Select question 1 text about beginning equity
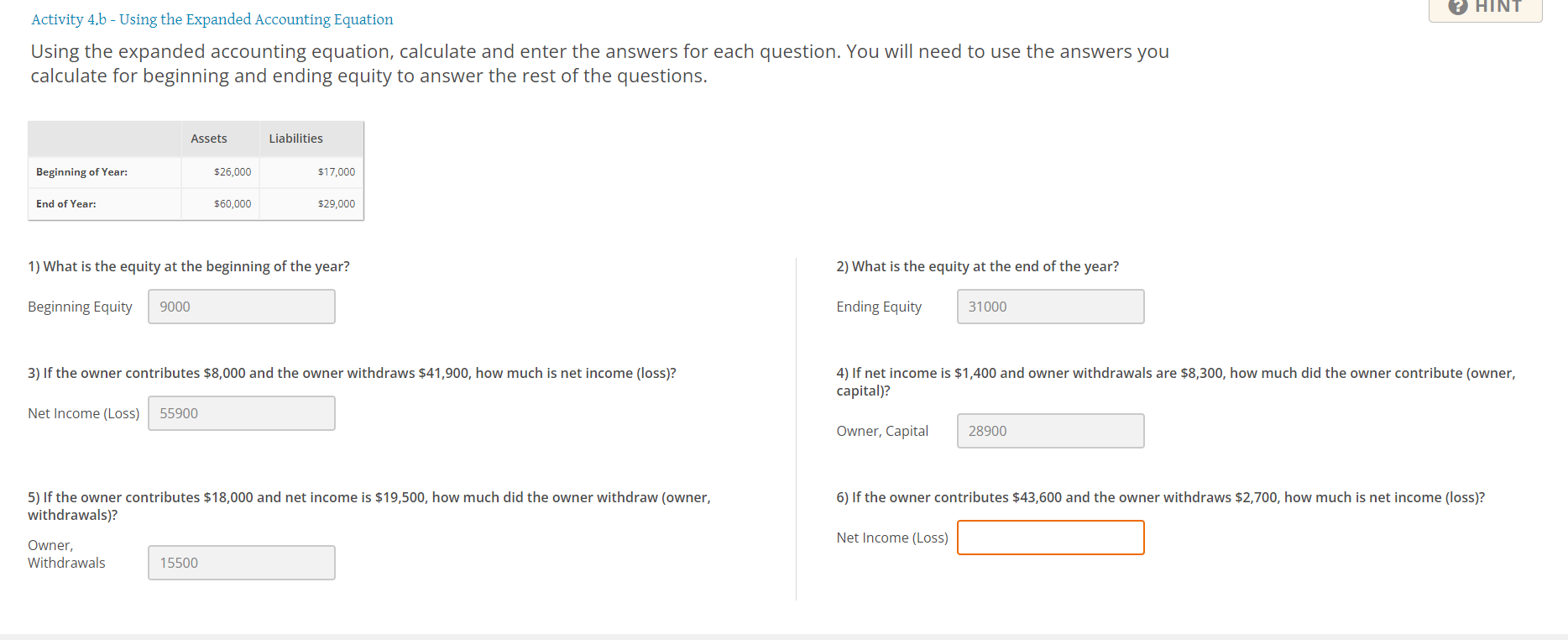Viewport: 1568px width, 640px height. click(189, 265)
